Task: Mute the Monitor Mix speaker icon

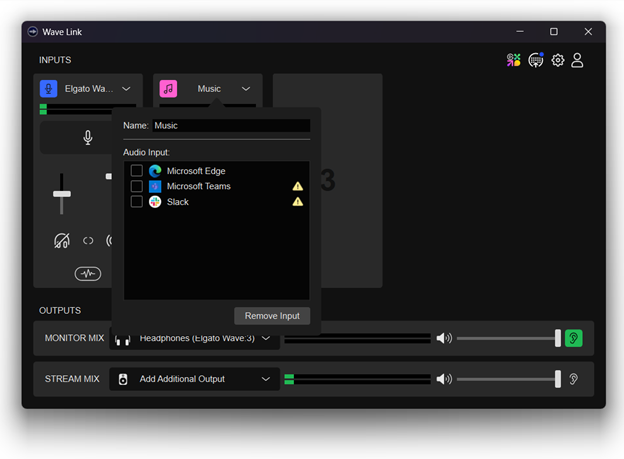Action: pyautogui.click(x=444, y=338)
